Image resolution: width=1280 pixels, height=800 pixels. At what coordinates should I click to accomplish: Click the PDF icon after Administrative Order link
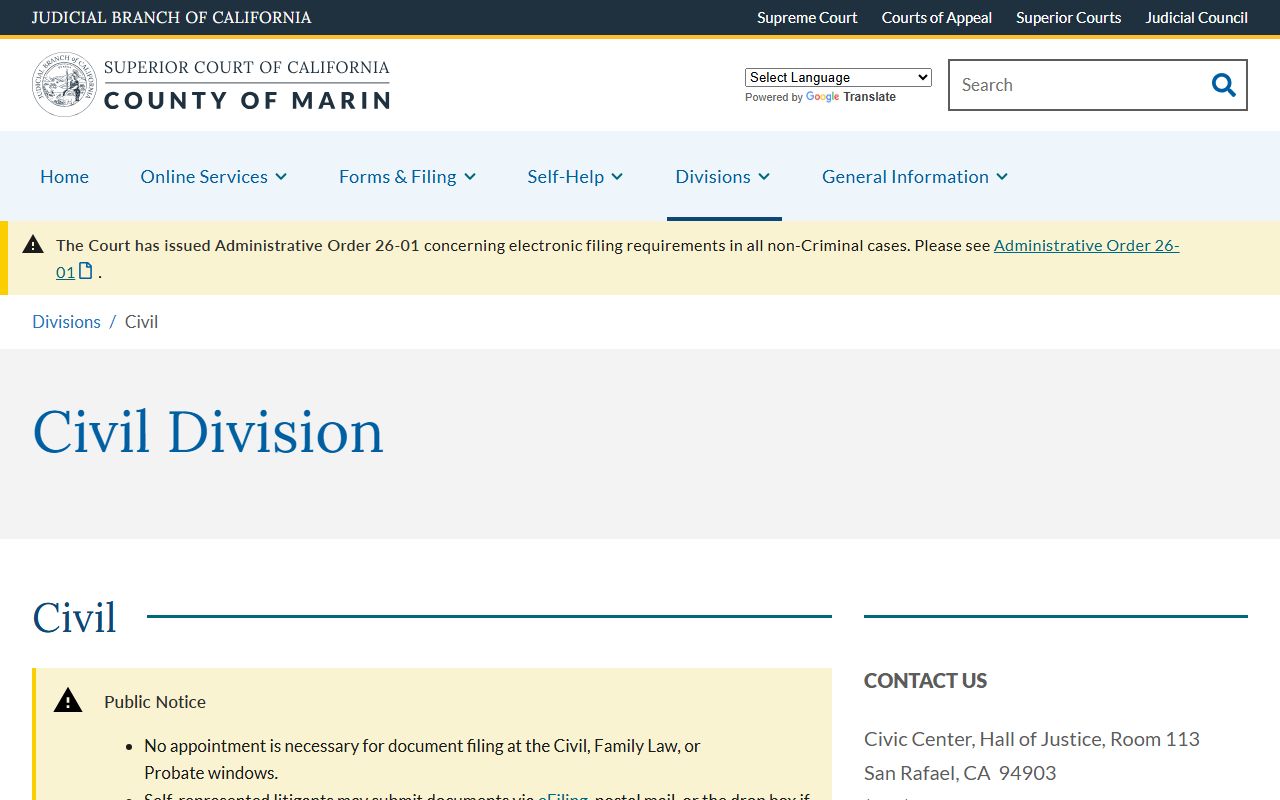click(86, 271)
